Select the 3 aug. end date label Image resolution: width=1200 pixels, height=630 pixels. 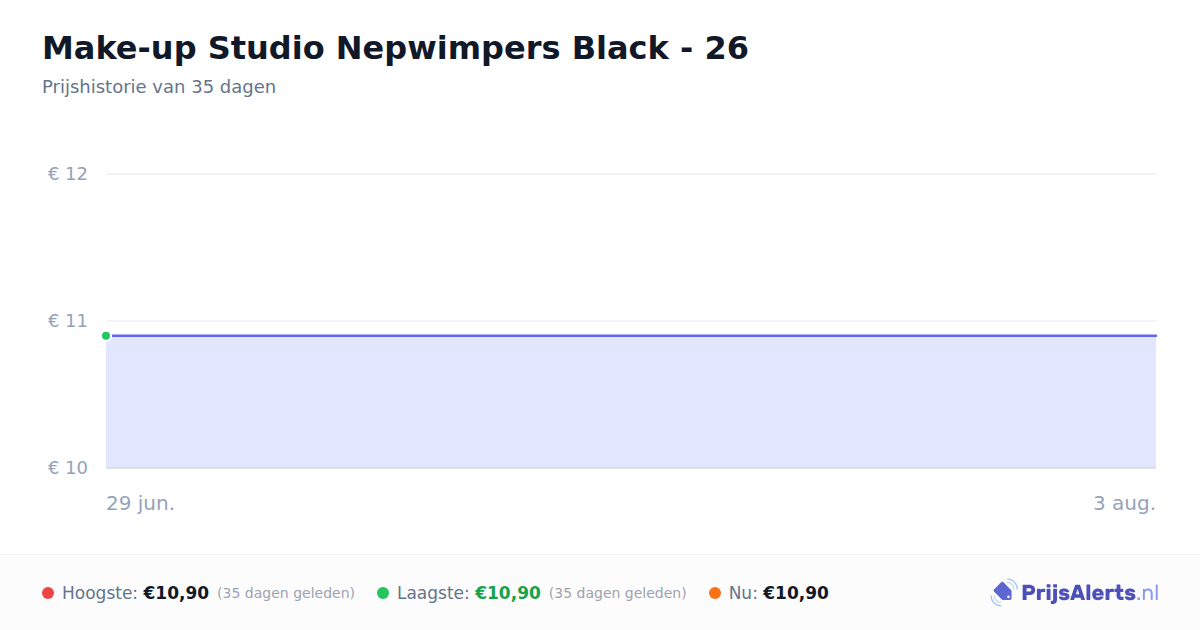pos(1124,504)
